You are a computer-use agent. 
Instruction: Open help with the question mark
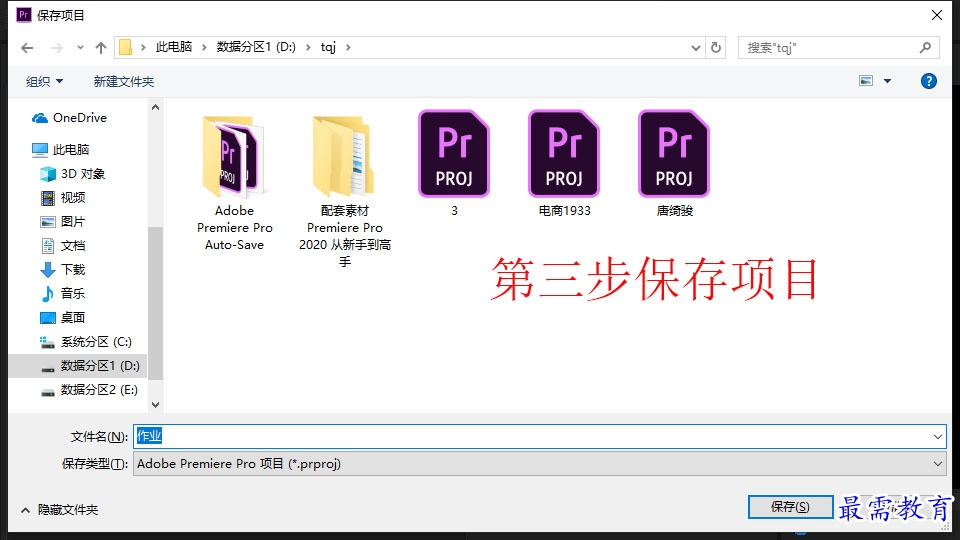click(x=928, y=81)
